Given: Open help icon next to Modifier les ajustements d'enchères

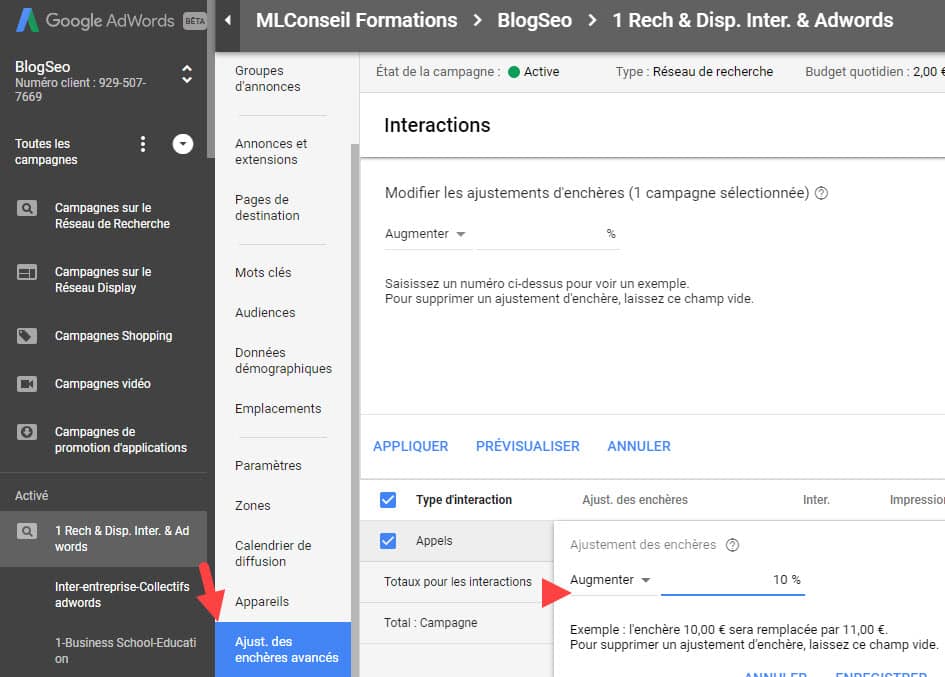Looking at the screenshot, I should click(821, 193).
